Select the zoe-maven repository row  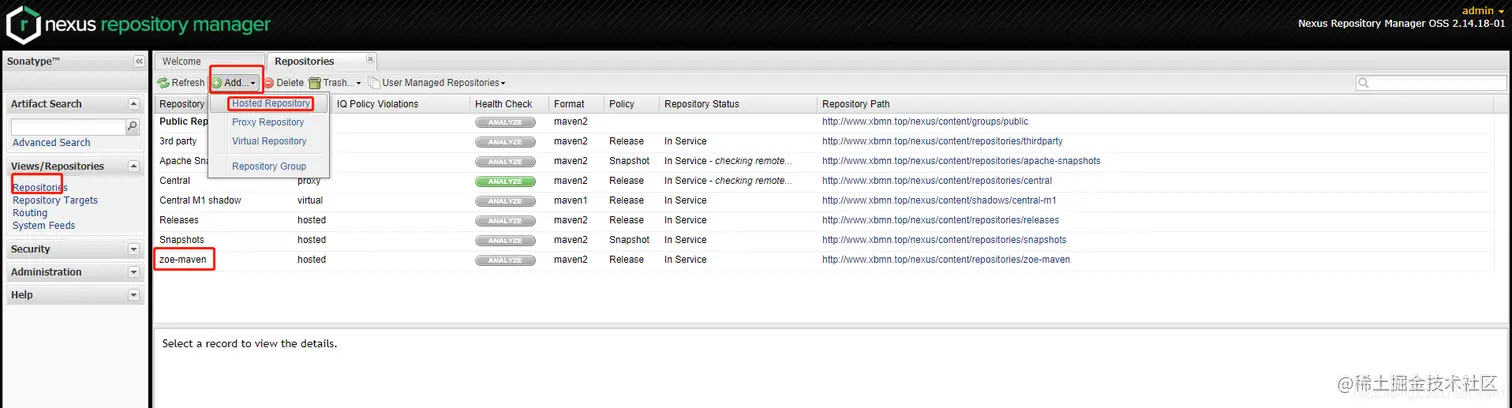tap(831, 259)
